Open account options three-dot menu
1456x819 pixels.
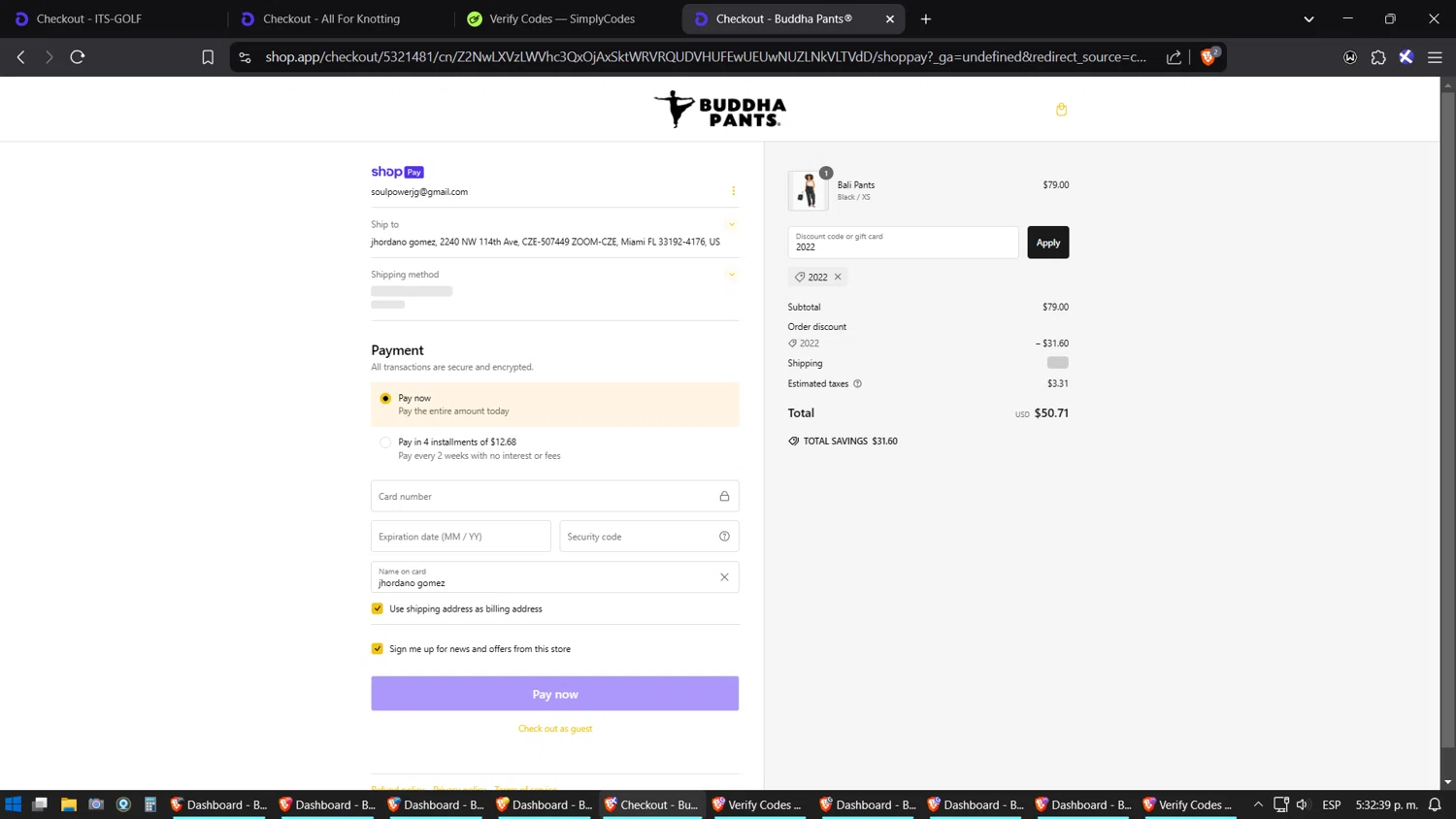click(x=733, y=191)
